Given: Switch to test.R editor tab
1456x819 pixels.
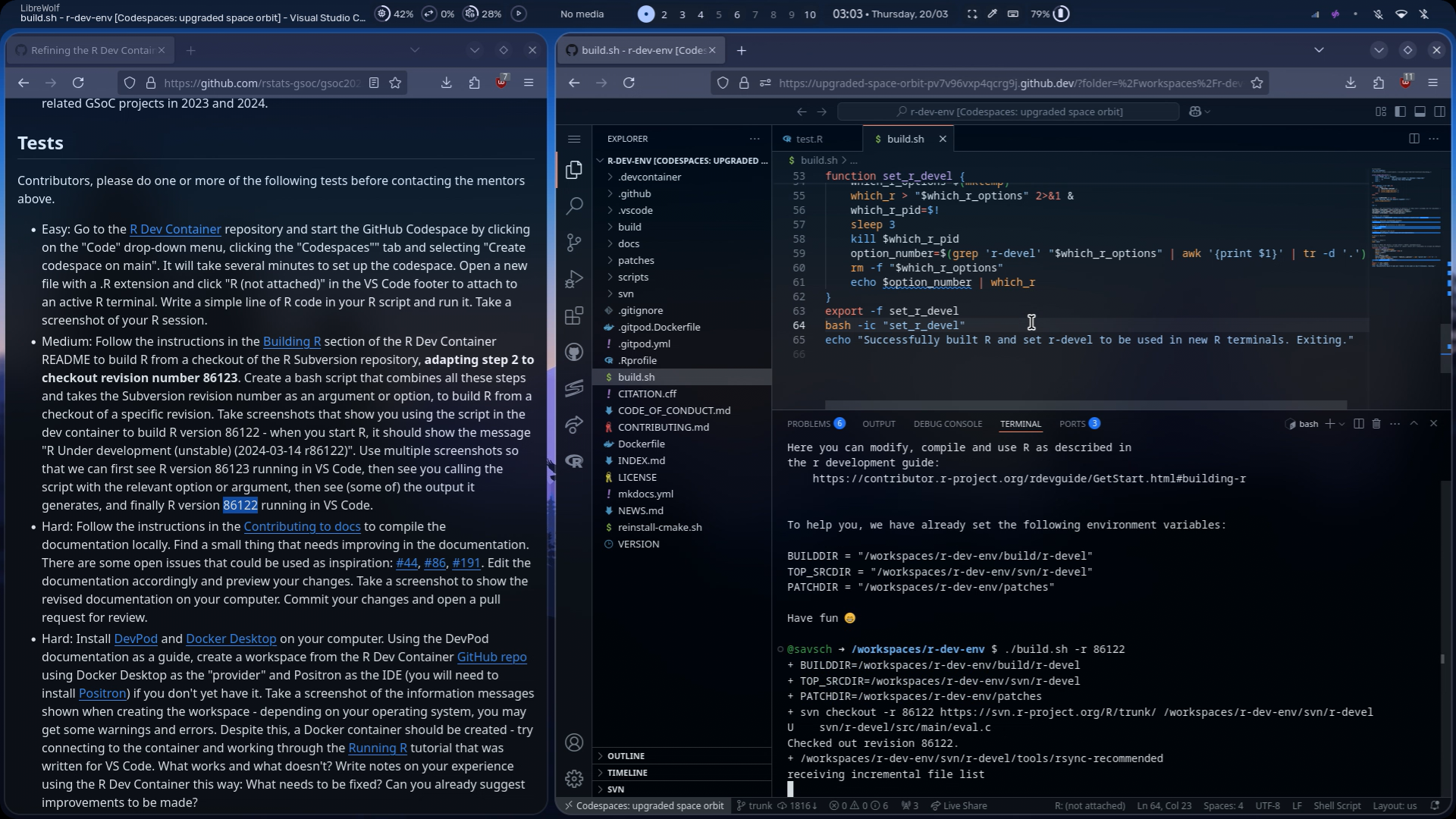Looking at the screenshot, I should click(x=809, y=139).
